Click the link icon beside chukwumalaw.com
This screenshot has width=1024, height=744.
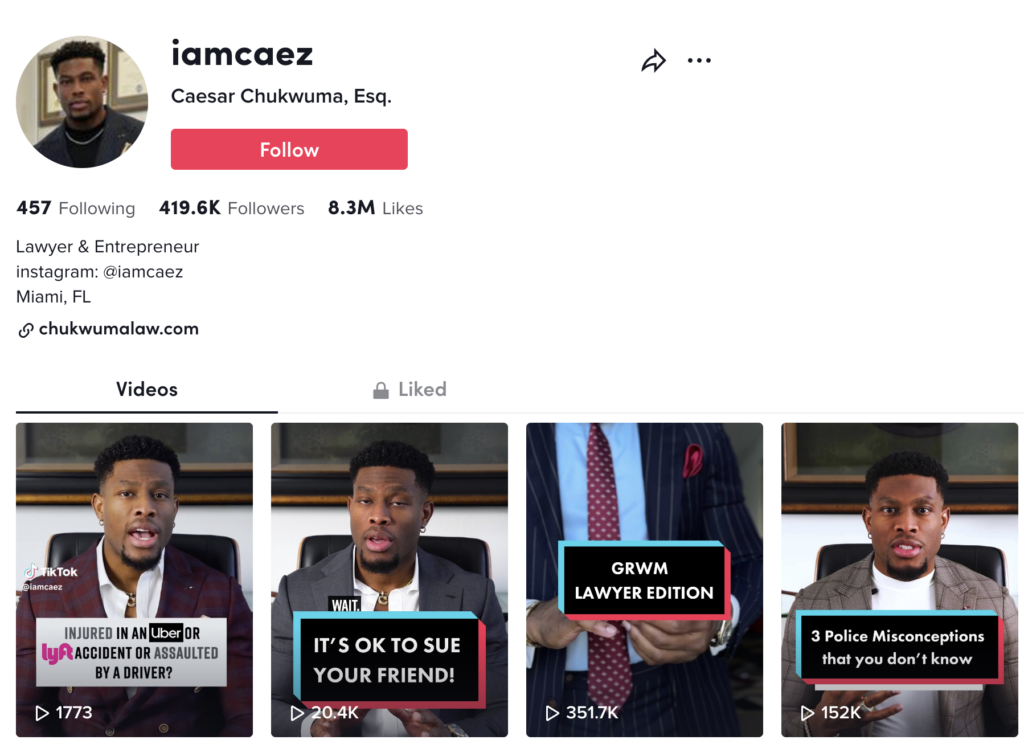coord(26,330)
